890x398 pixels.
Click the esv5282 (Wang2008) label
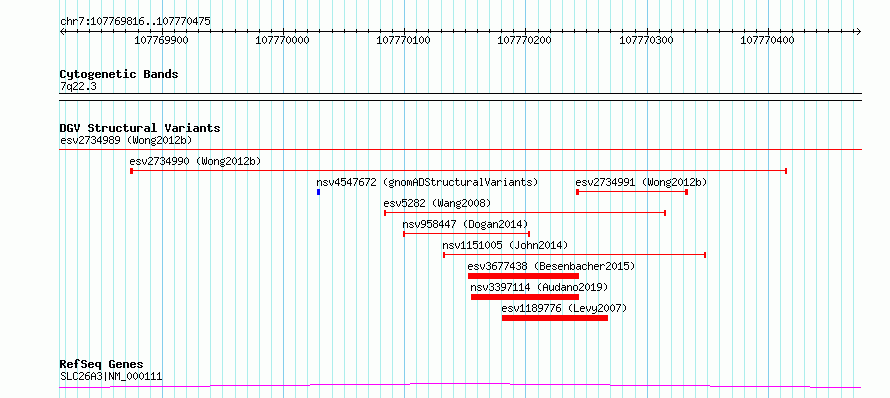click(437, 203)
